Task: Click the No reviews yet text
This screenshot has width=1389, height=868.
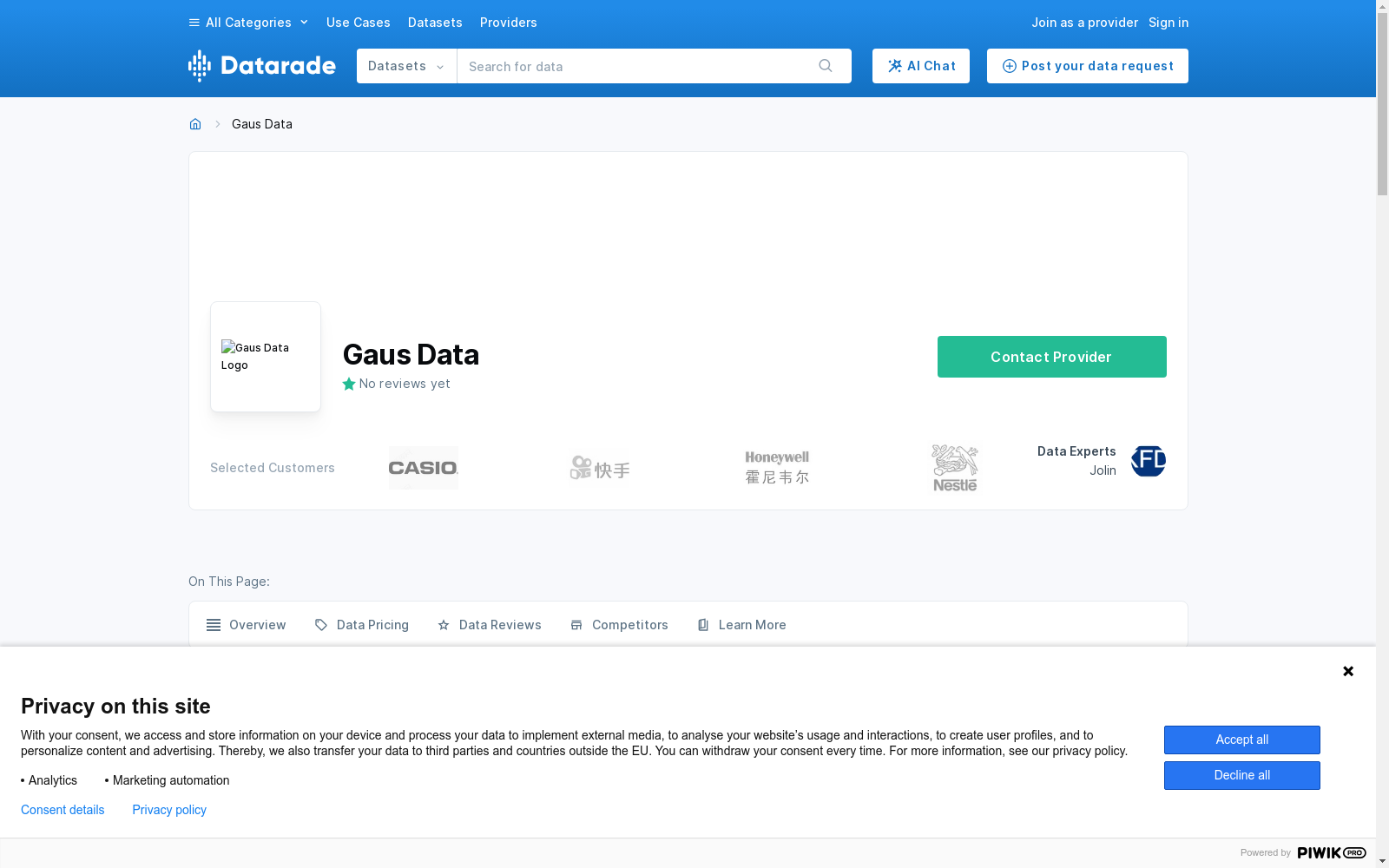Action: (405, 384)
